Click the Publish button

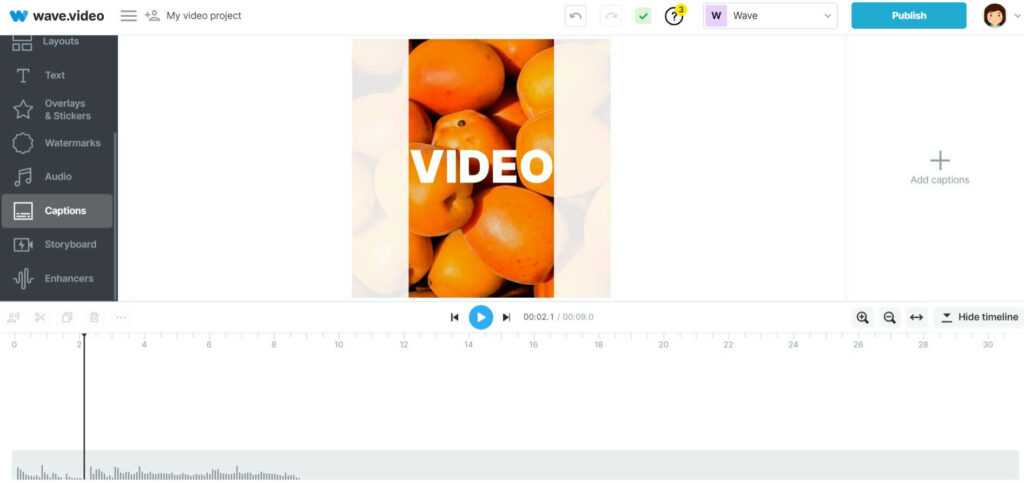[908, 16]
